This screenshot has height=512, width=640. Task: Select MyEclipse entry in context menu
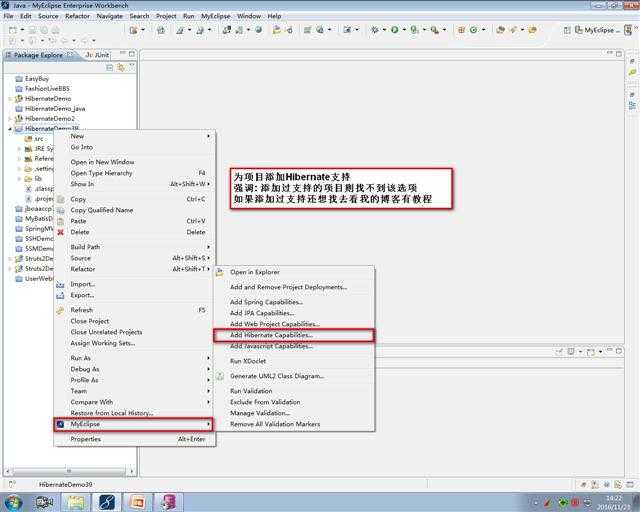pyautogui.click(x=133, y=424)
